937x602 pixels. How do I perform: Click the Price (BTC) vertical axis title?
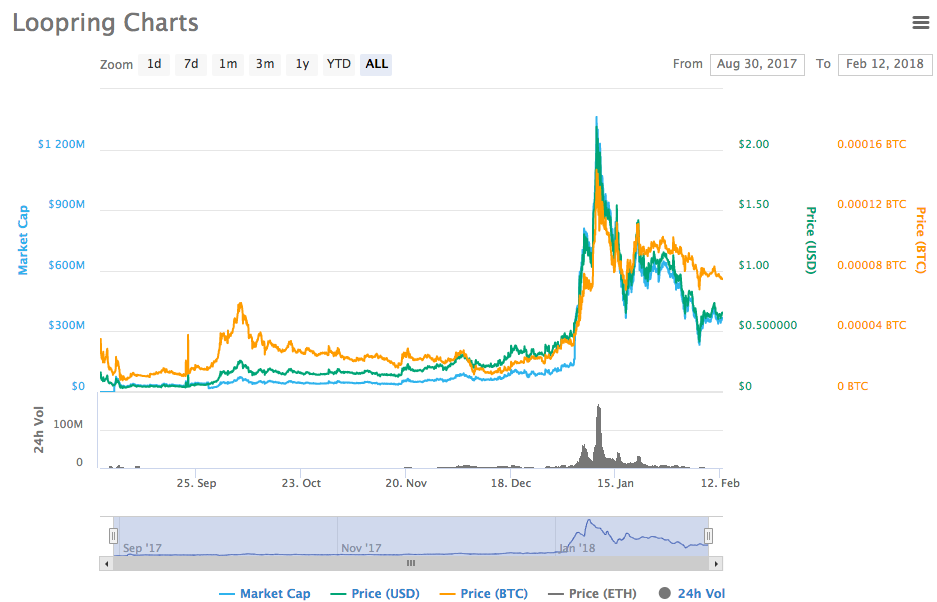(921, 240)
